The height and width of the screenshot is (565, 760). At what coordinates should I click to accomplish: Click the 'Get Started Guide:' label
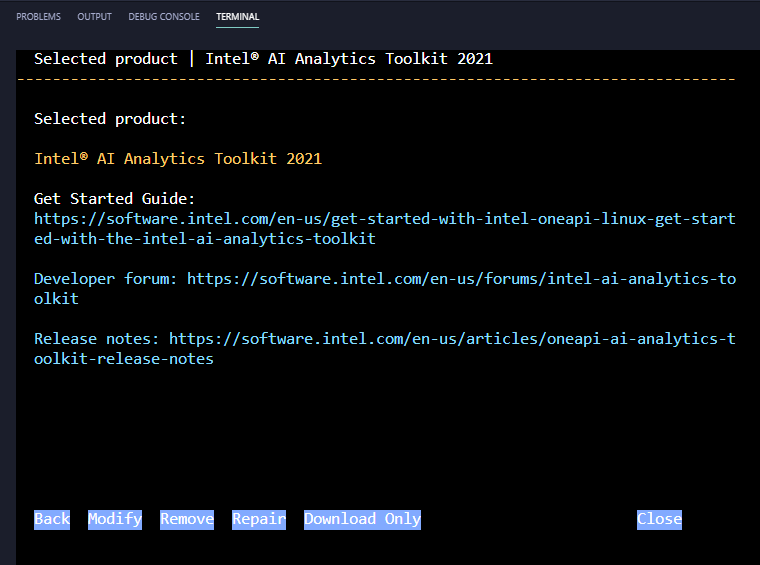pos(114,199)
